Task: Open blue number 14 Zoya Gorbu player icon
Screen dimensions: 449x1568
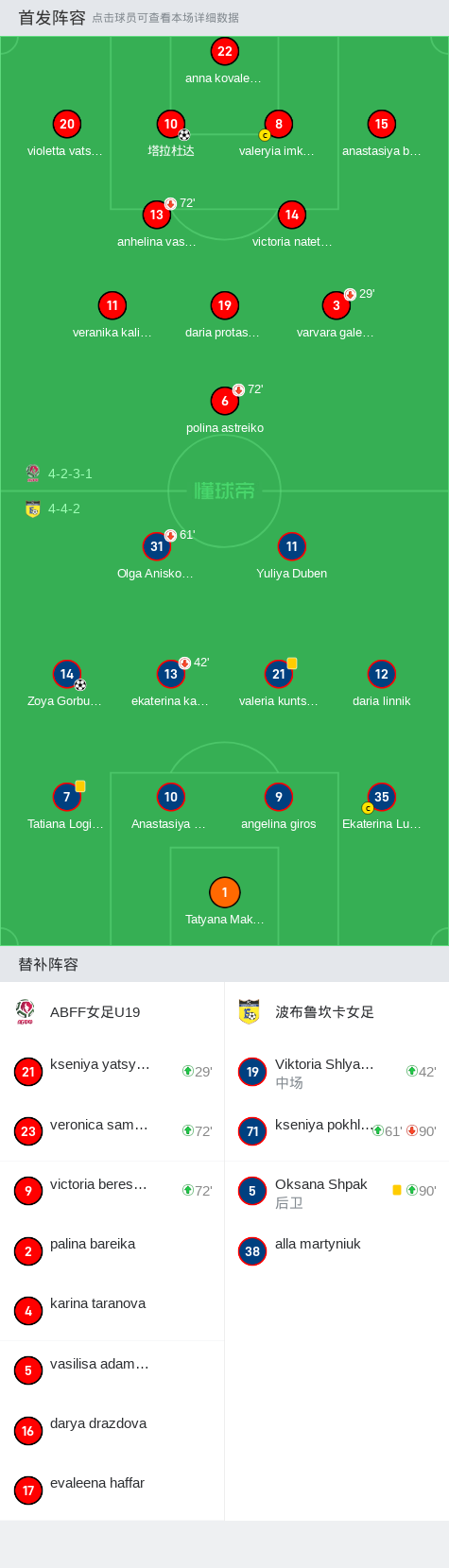Action: [x=66, y=674]
